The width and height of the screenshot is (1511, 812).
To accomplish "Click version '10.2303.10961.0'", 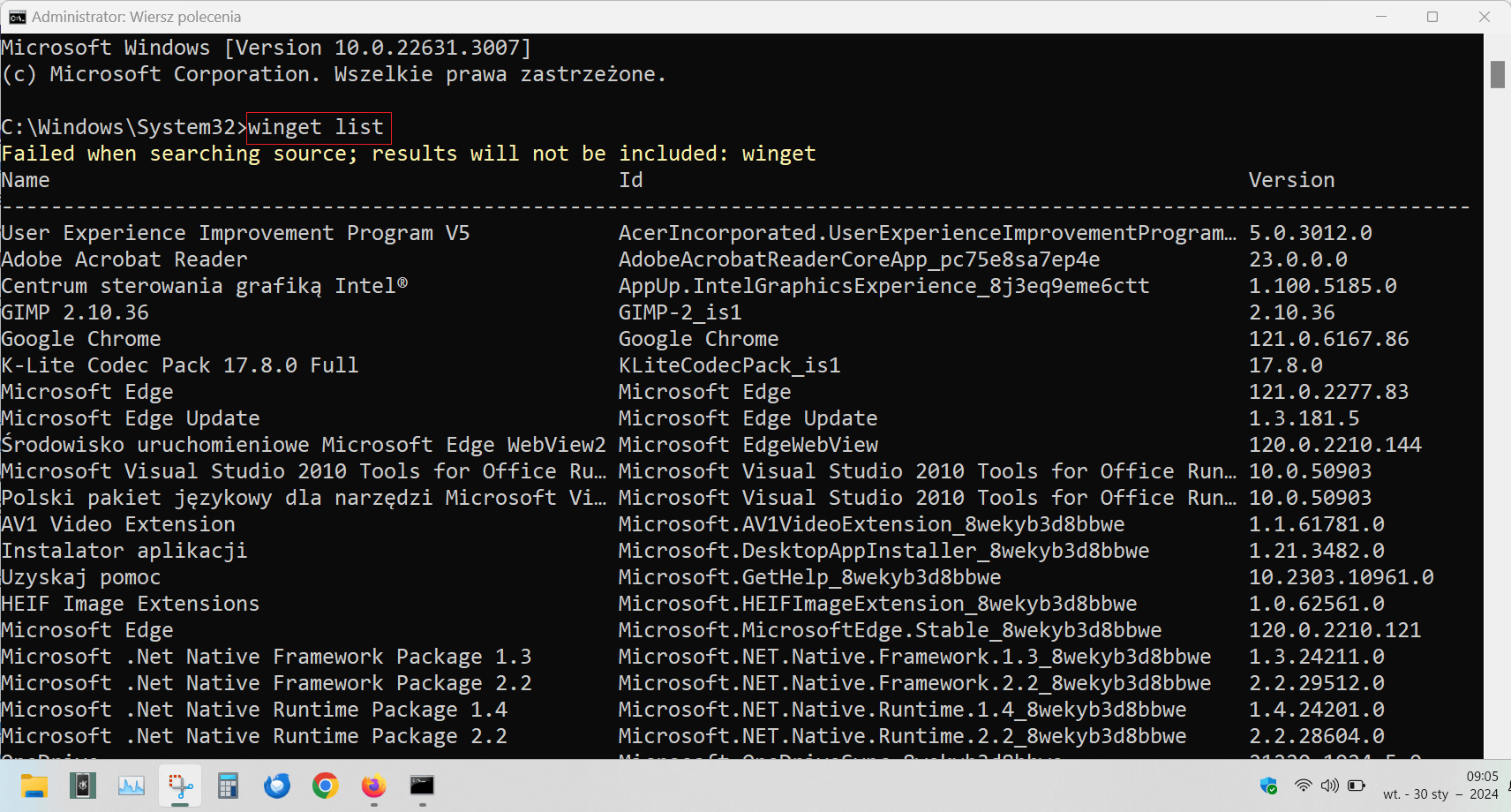I will [1342, 577].
